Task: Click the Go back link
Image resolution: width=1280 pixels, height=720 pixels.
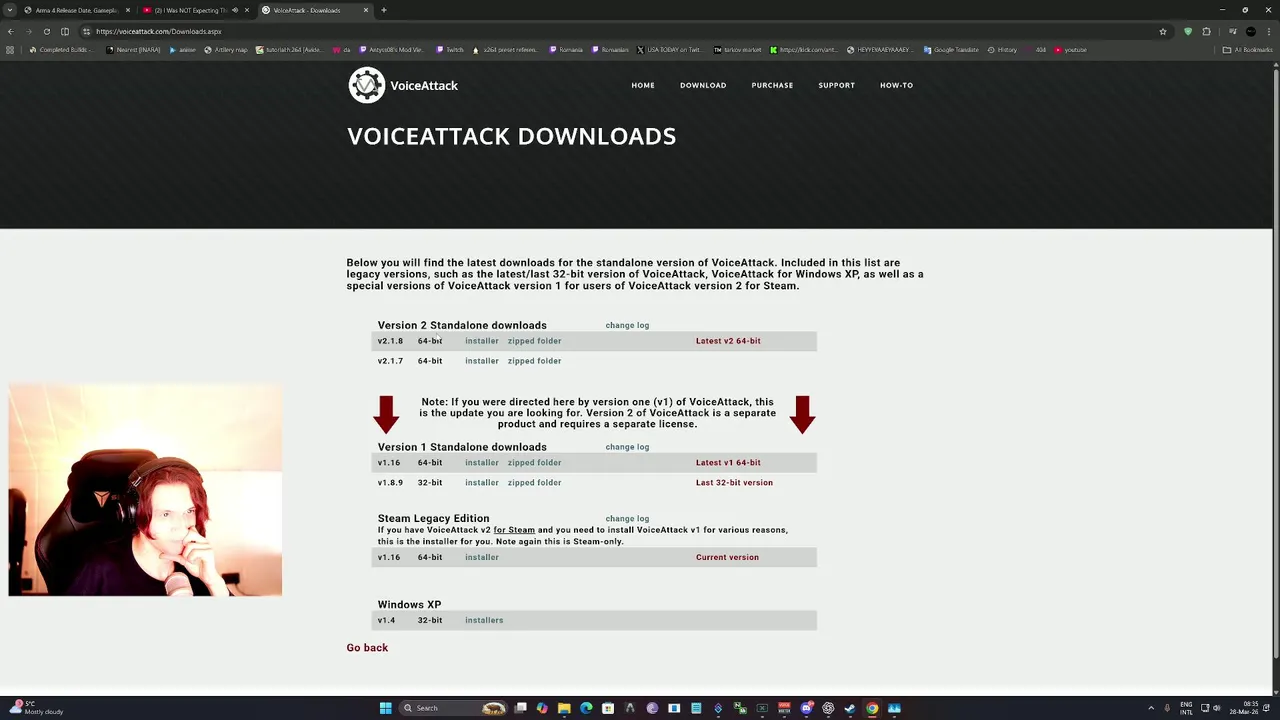Action: pyautogui.click(x=367, y=648)
